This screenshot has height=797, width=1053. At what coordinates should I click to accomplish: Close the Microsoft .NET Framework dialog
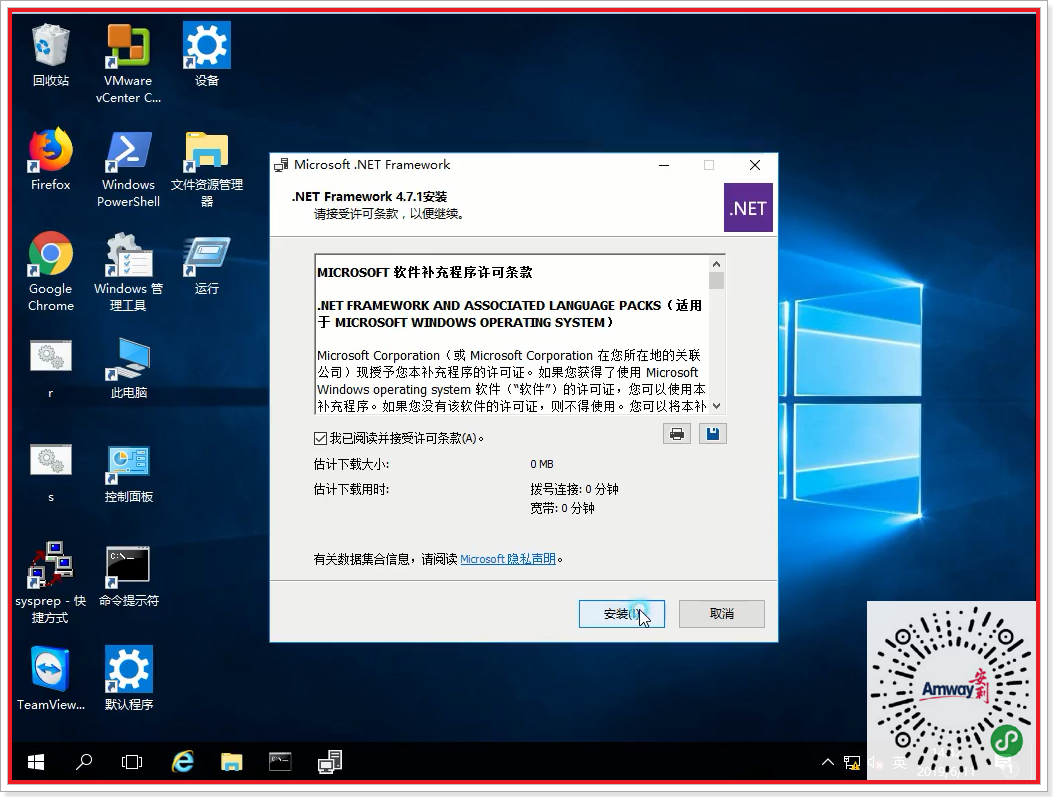[755, 165]
